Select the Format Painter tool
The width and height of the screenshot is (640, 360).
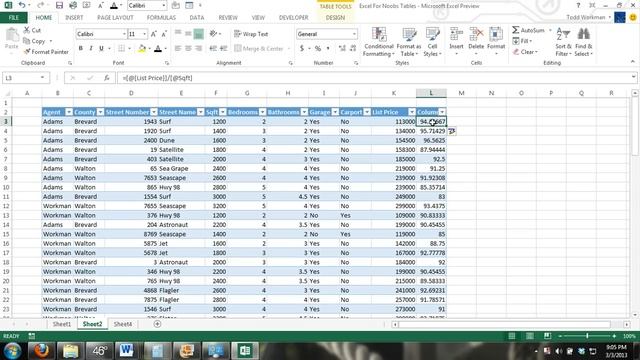click(x=46, y=52)
